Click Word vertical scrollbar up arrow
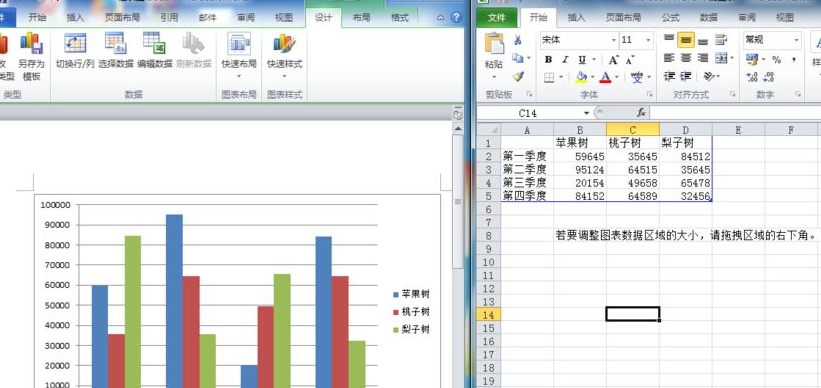The height and width of the screenshot is (388, 821). pyautogui.click(x=458, y=128)
